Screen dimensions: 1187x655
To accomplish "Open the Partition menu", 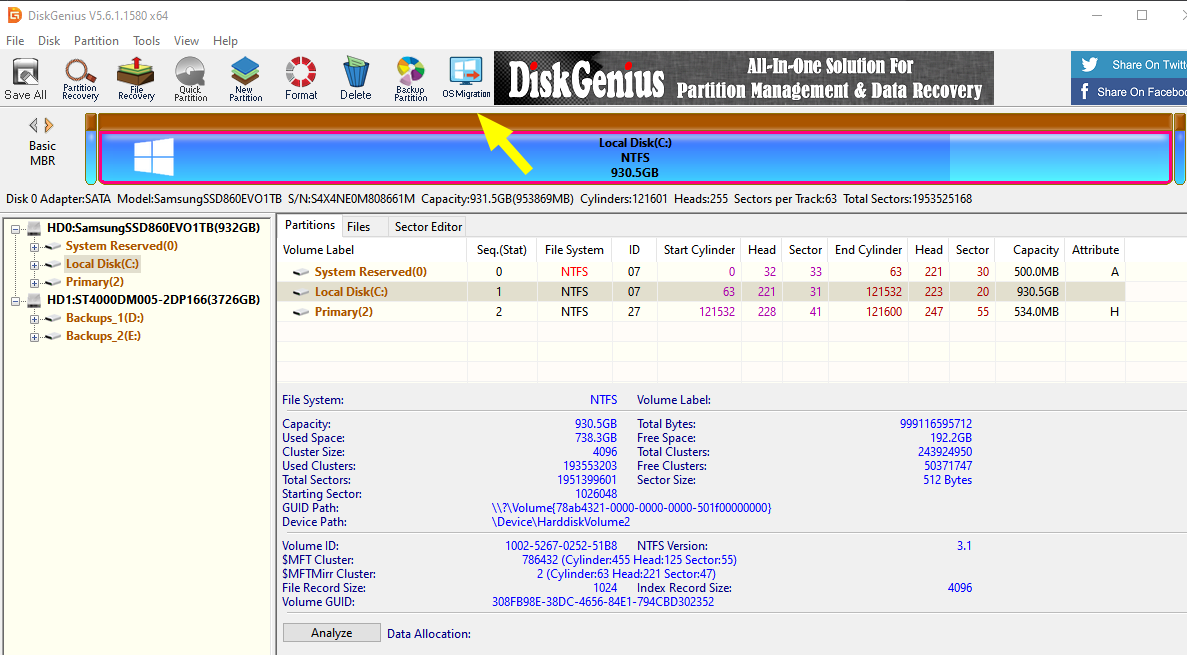I will coord(96,41).
